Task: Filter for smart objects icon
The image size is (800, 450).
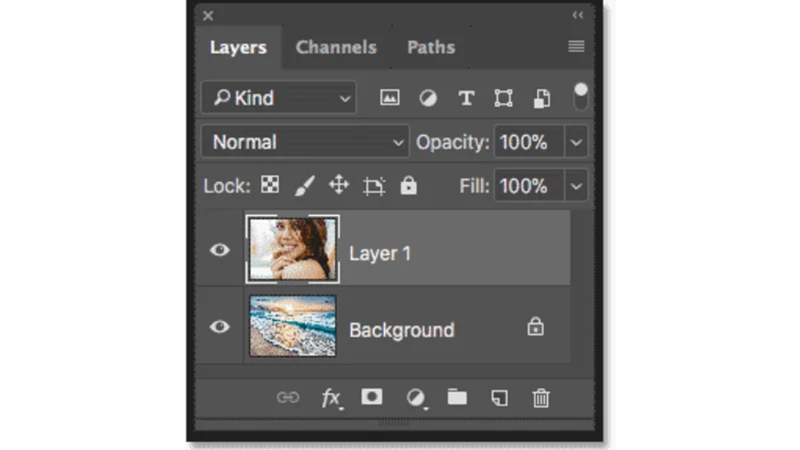Action: (x=541, y=98)
